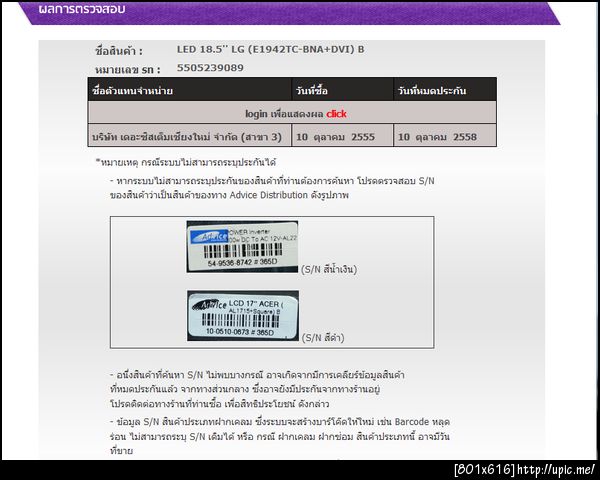Open the black S/N Advice label image
The image size is (600, 480).
[x=243, y=315]
